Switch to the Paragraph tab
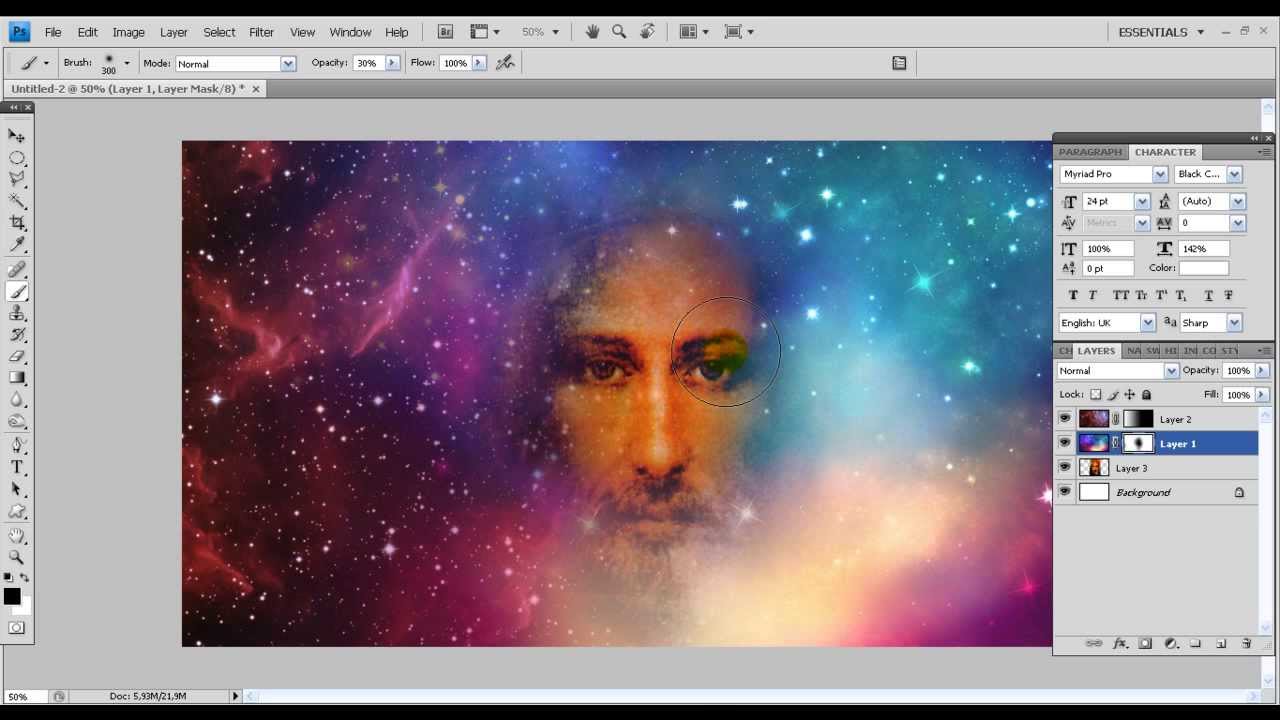The height and width of the screenshot is (720, 1280). point(1090,152)
